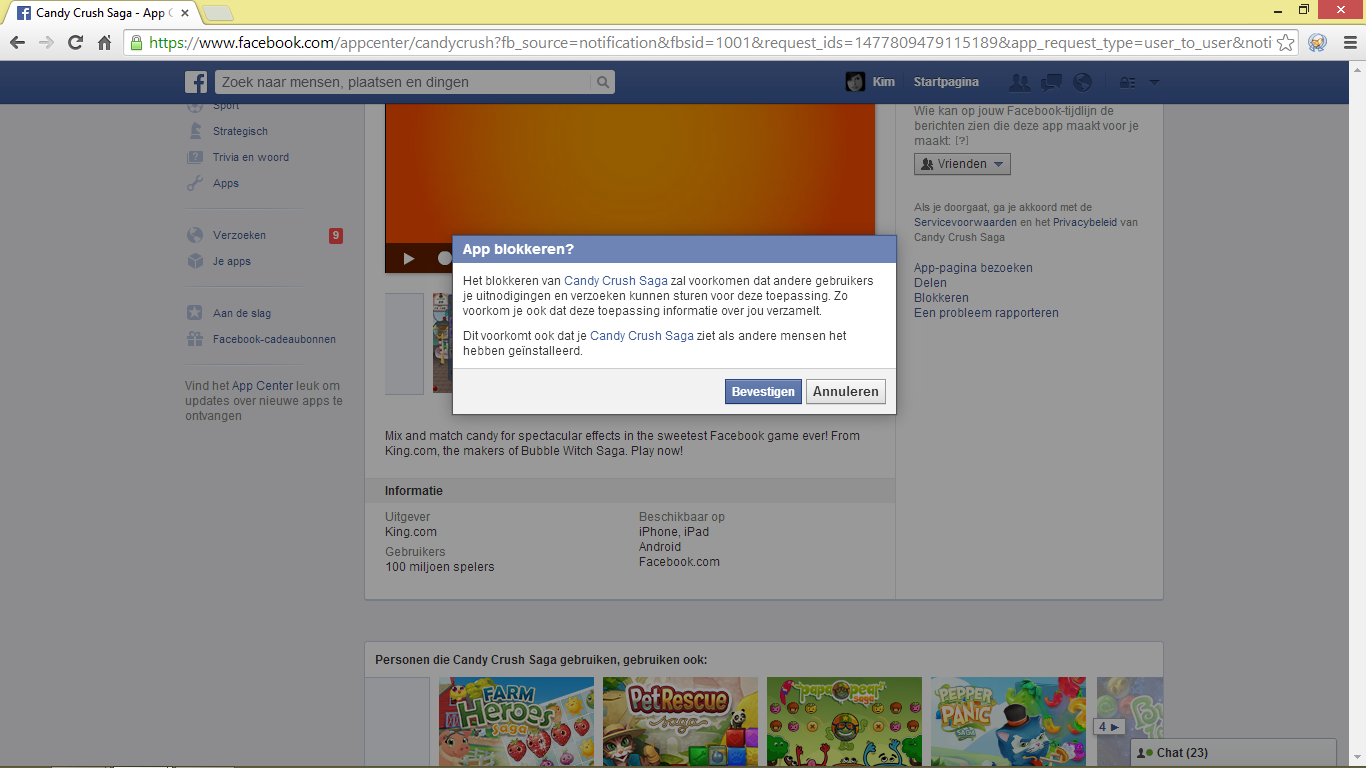Open first Candy Crush Saga link in dialog
This screenshot has width=1366, height=768.
pyautogui.click(x=616, y=281)
